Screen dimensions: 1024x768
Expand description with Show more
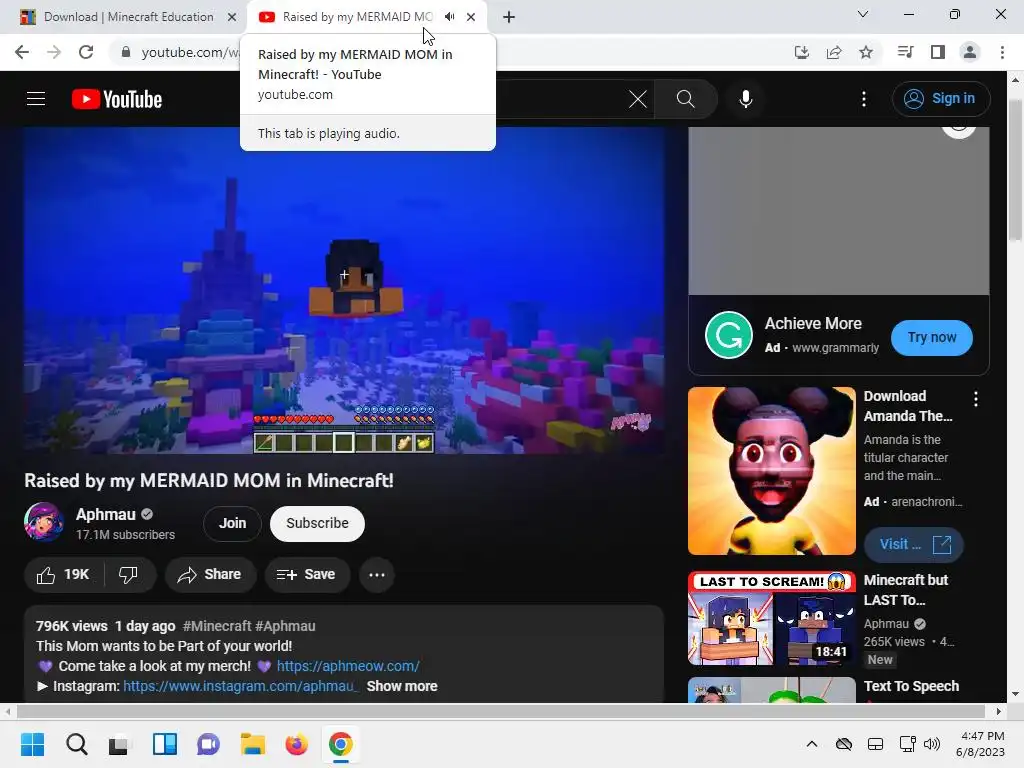tap(402, 686)
